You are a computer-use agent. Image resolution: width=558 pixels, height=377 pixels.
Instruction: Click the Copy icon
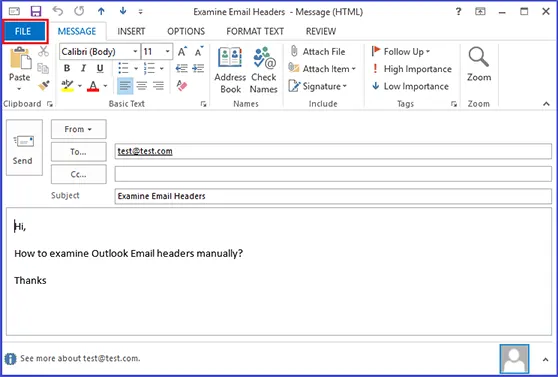pos(43,68)
